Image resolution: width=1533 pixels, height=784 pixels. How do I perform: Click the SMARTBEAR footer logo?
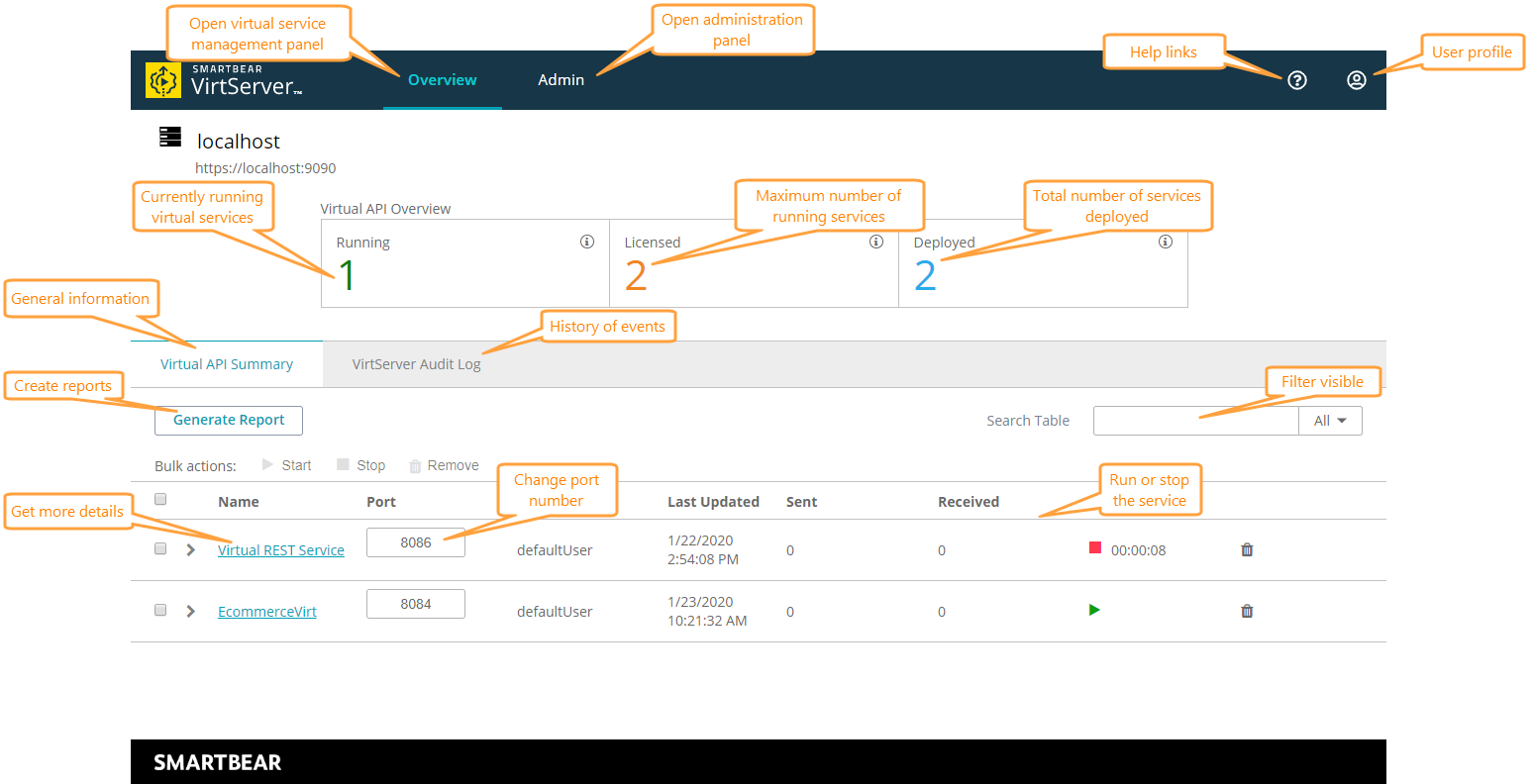click(x=218, y=762)
